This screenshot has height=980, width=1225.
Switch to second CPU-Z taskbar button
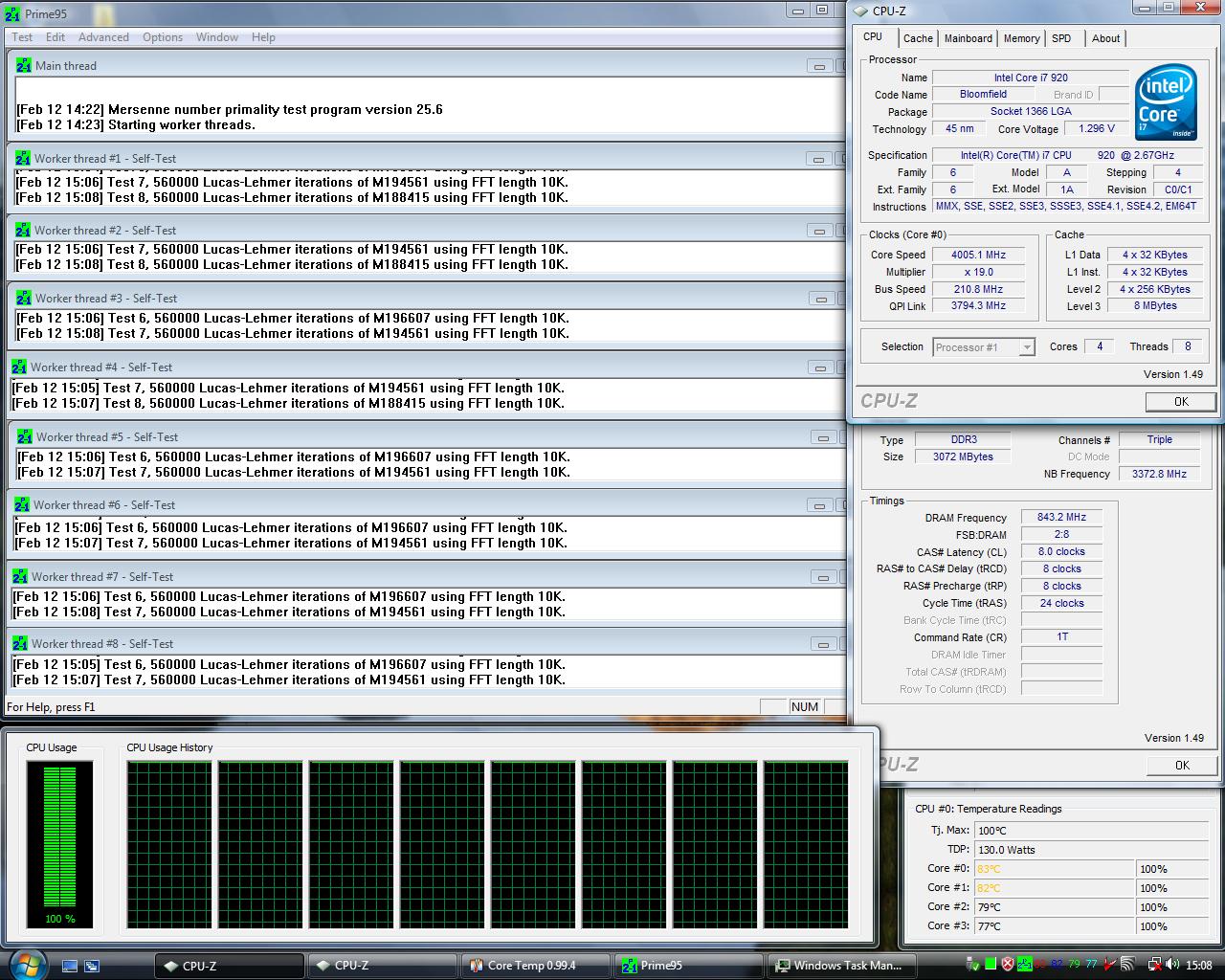[382, 966]
